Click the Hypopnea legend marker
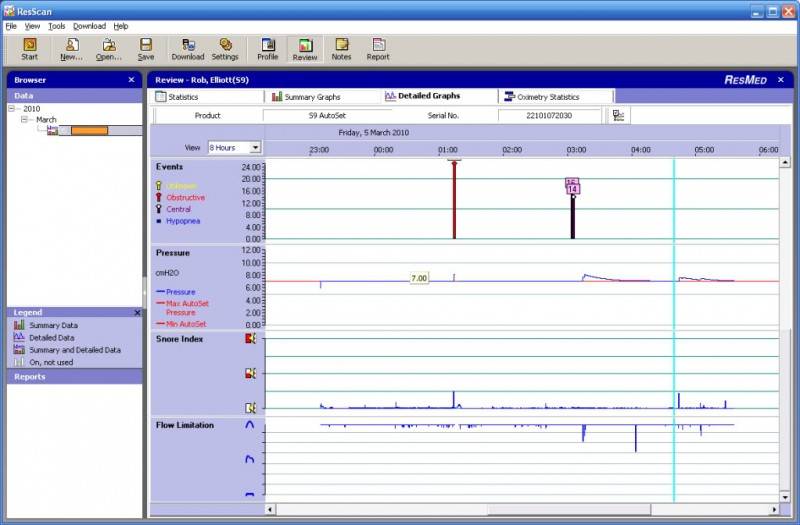The image size is (800, 525). click(159, 221)
